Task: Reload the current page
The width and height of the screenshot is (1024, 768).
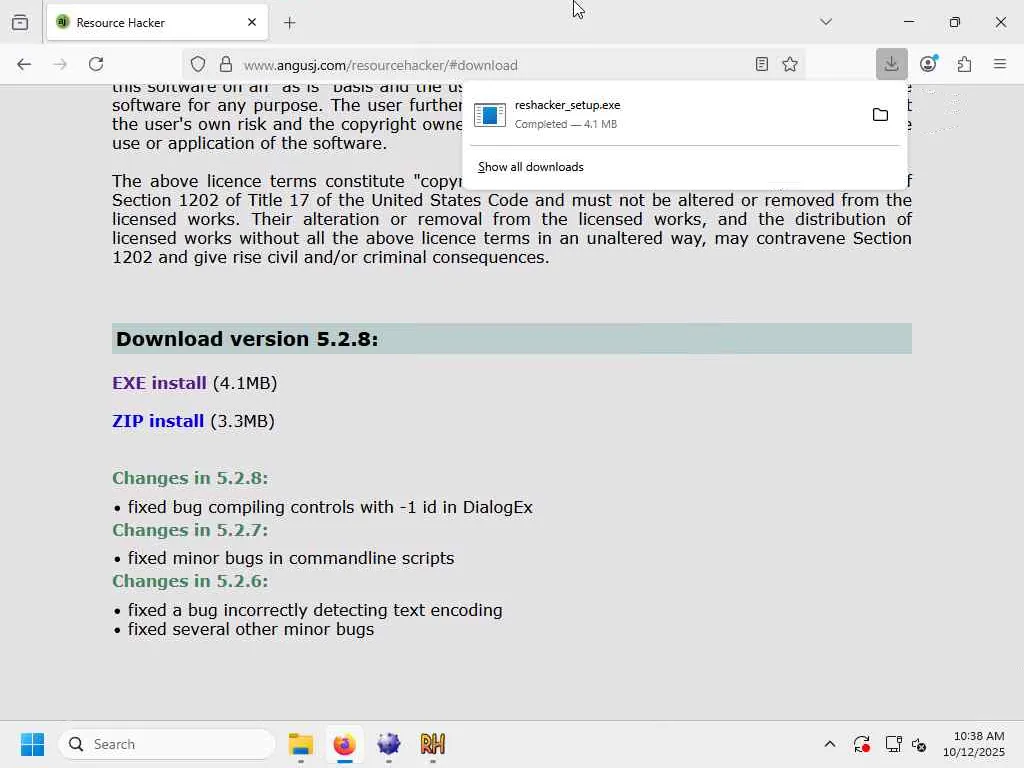Action: (x=96, y=64)
